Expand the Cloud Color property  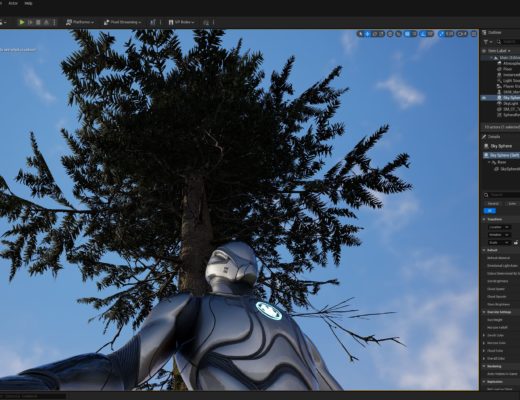click(484, 351)
